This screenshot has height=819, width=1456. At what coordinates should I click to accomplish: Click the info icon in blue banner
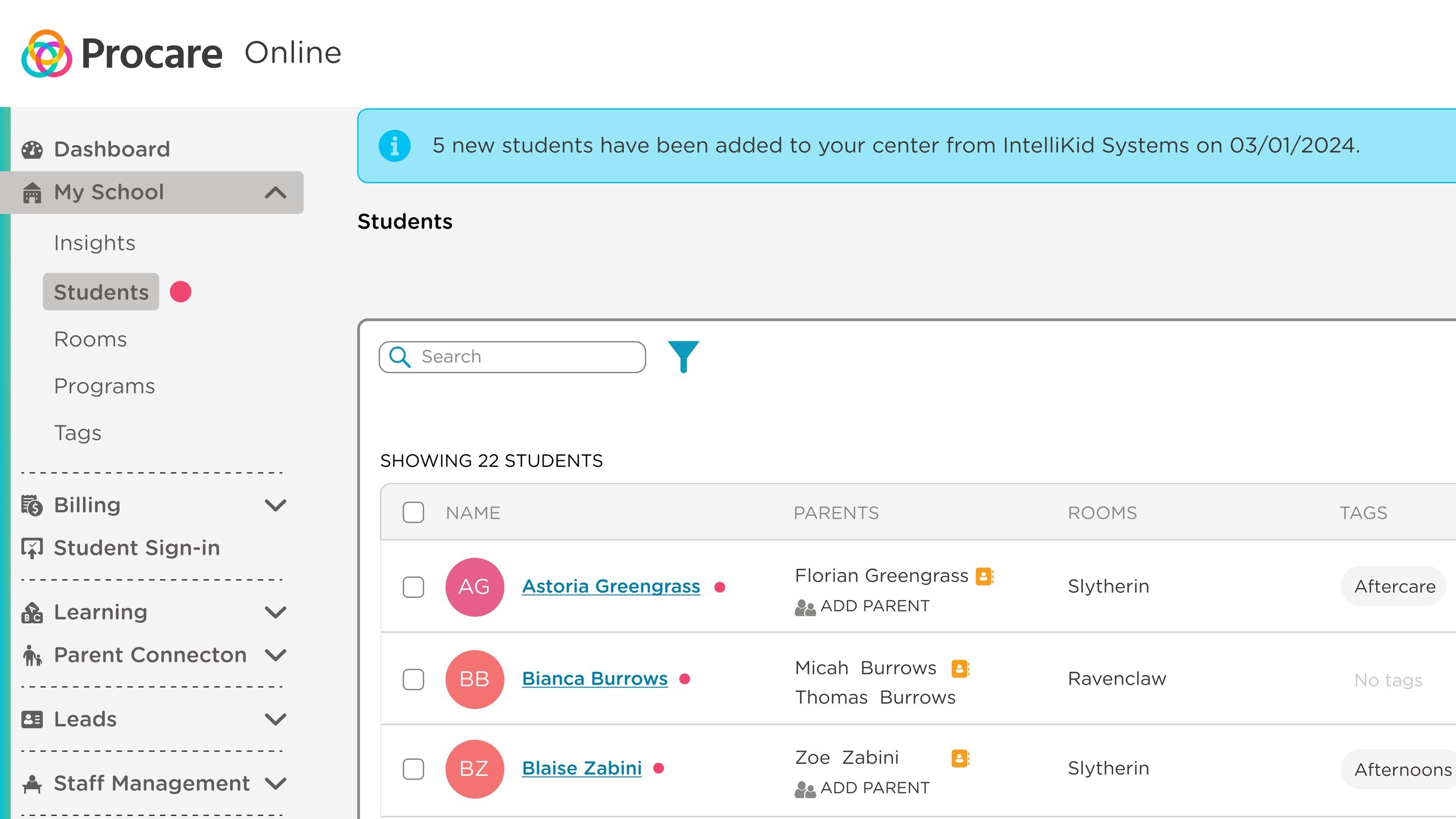click(x=394, y=146)
